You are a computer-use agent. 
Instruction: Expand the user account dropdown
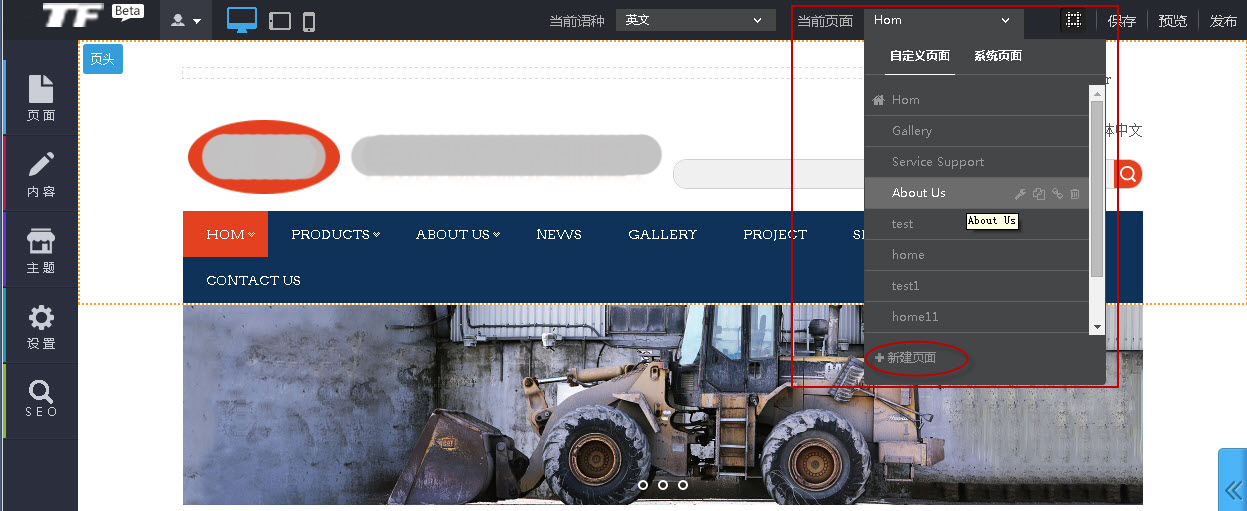[186, 20]
